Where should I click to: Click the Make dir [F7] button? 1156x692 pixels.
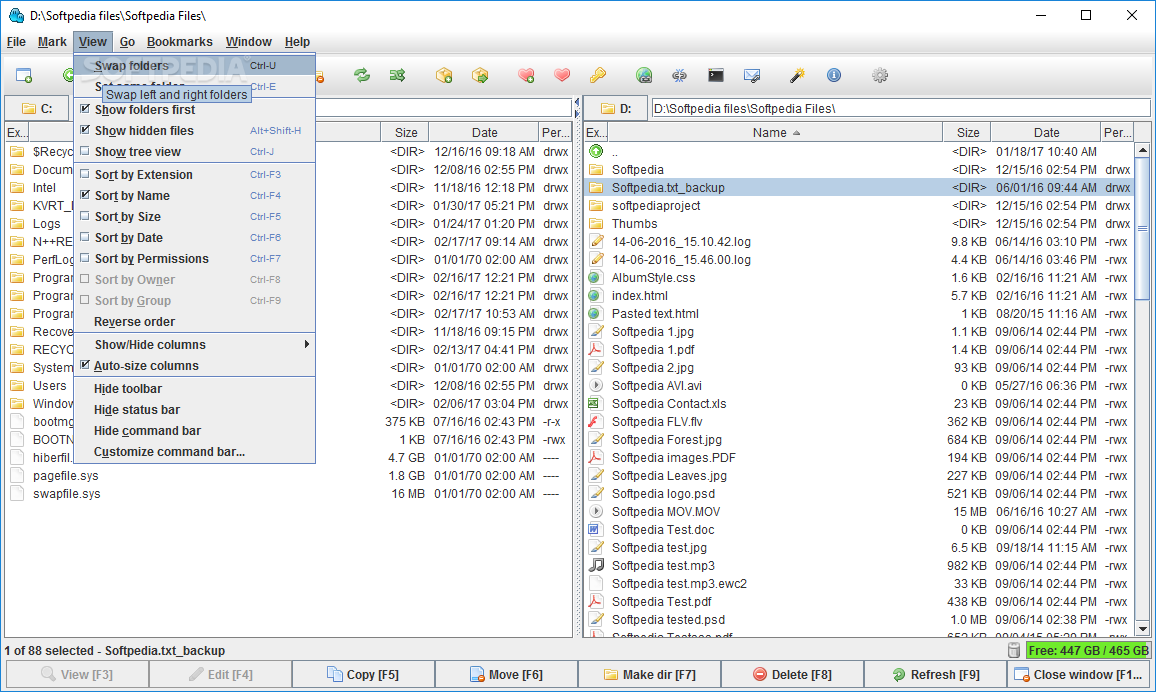650,674
